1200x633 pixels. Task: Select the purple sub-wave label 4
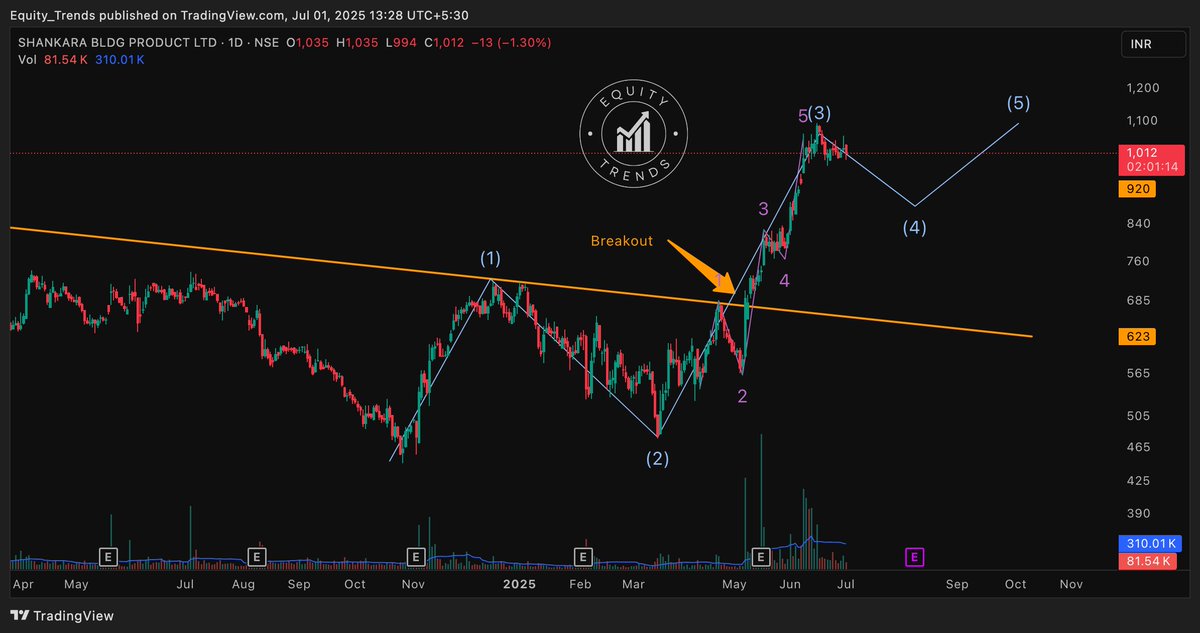coord(785,281)
